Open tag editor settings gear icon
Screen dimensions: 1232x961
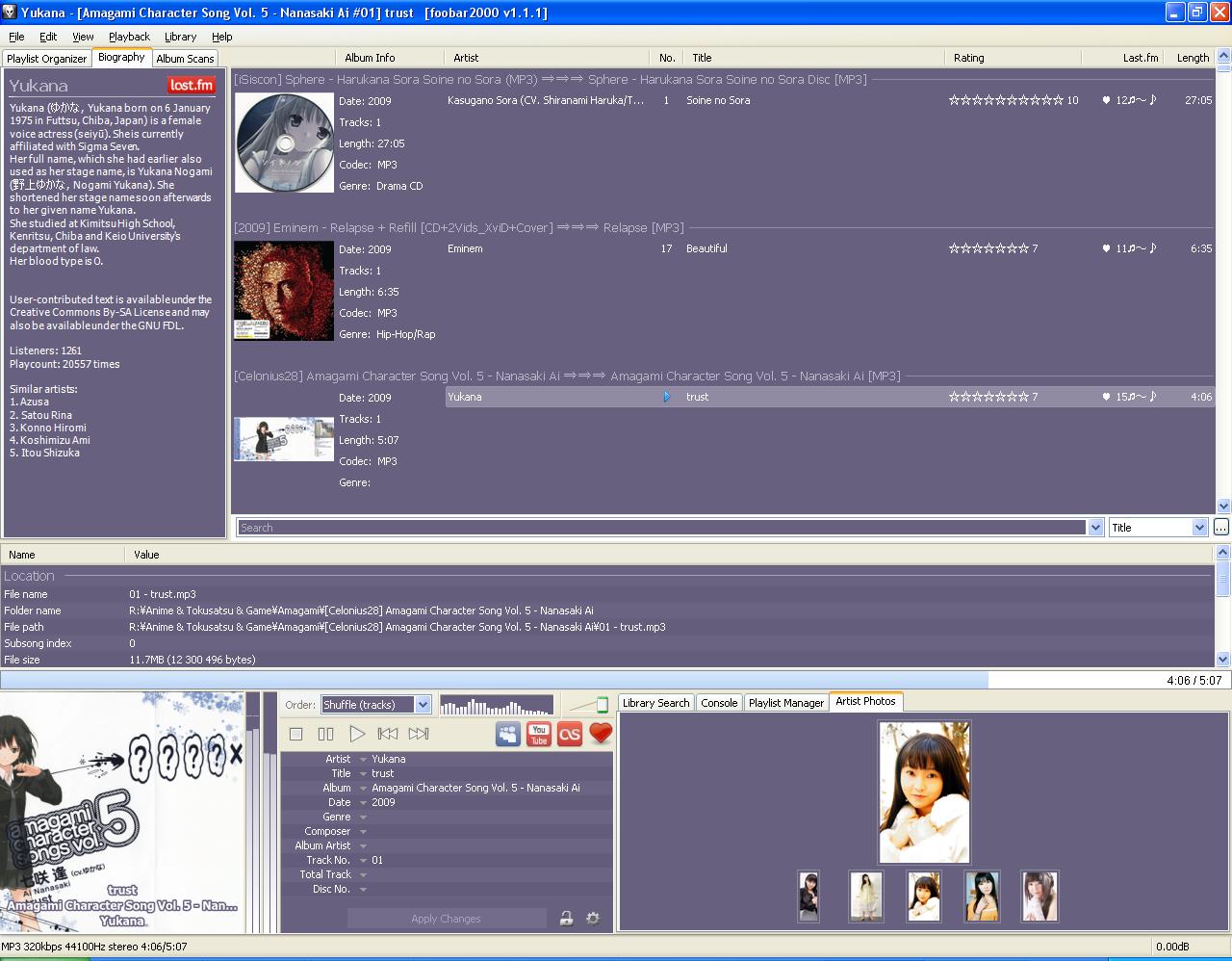(593, 919)
